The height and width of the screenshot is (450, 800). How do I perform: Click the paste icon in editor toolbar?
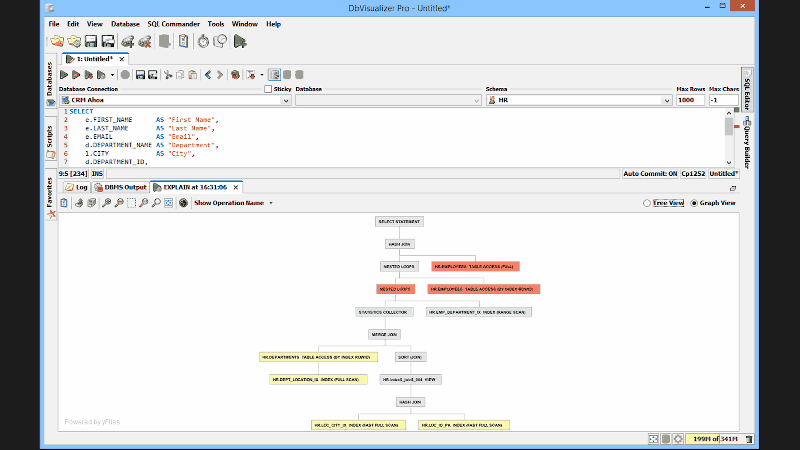[x=192, y=75]
